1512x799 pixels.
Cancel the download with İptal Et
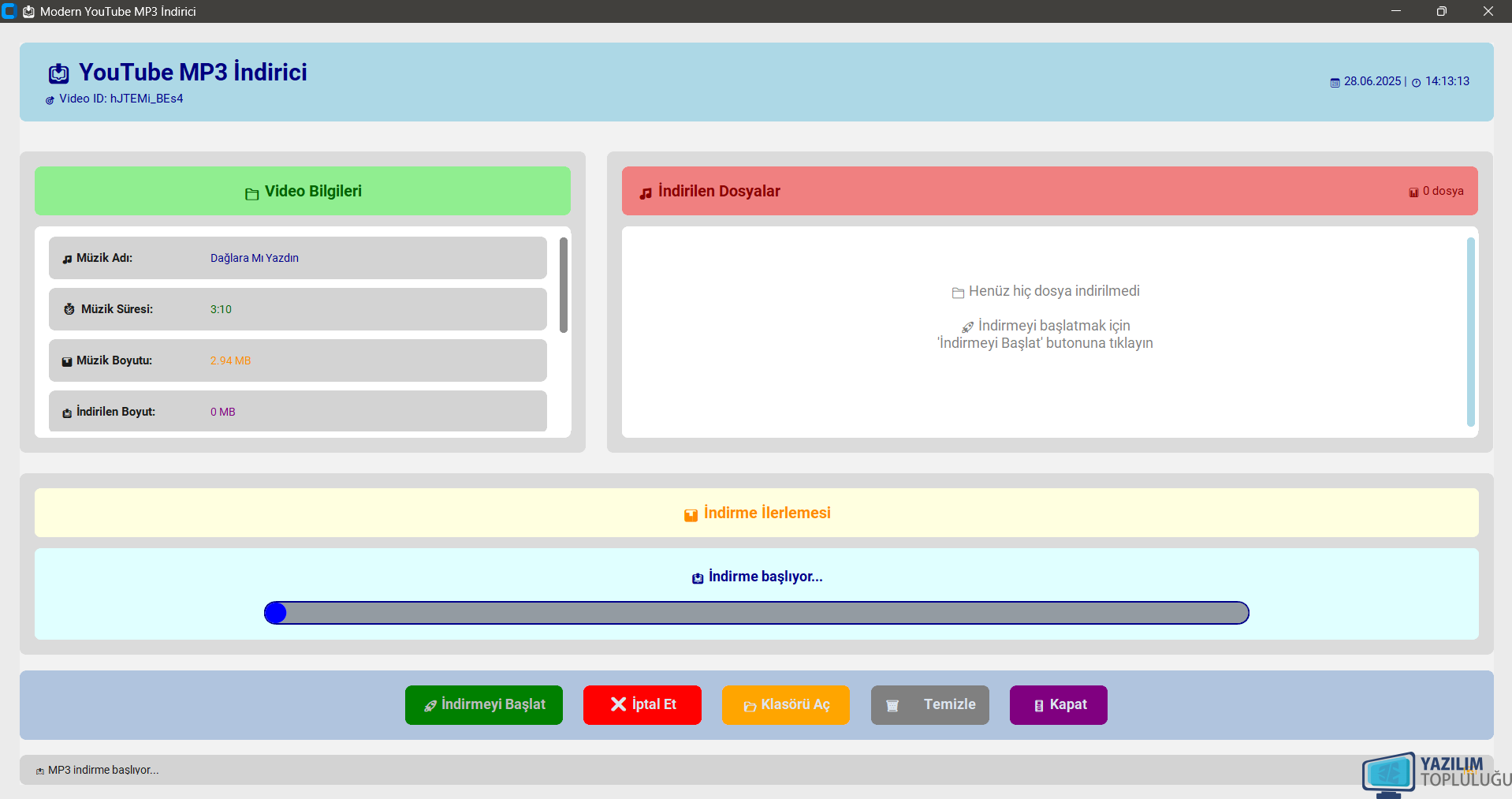[642, 705]
